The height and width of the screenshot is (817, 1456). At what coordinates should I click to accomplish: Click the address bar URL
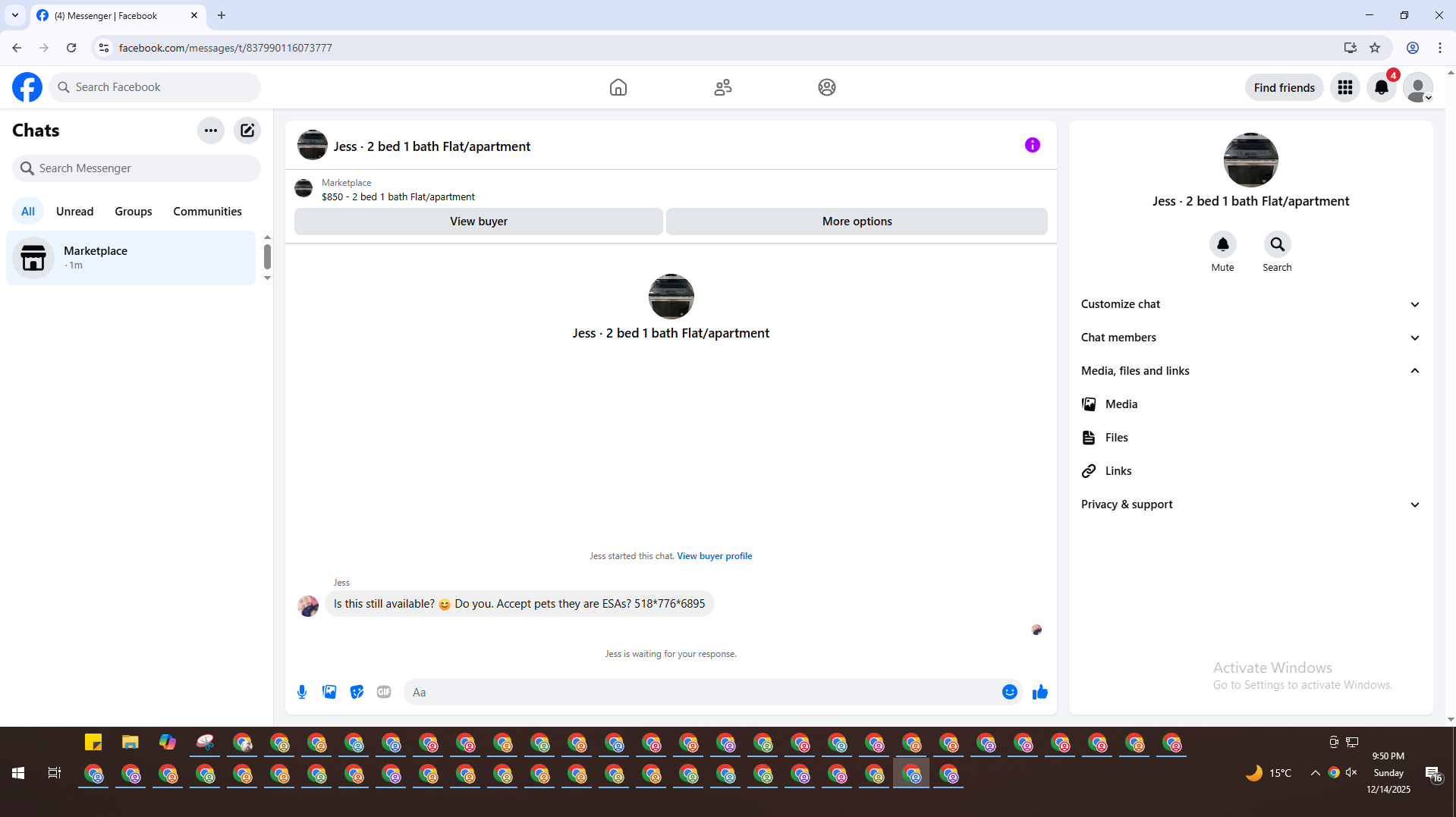(225, 48)
